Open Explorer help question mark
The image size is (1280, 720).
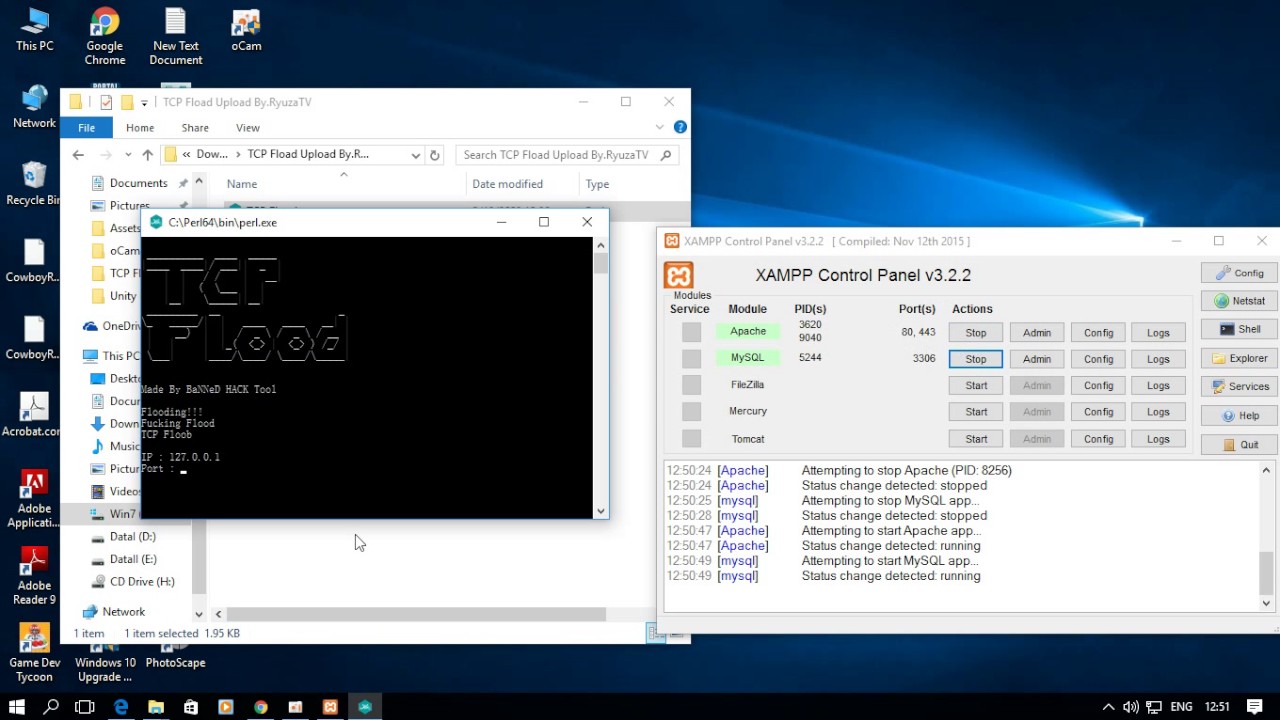(x=680, y=127)
